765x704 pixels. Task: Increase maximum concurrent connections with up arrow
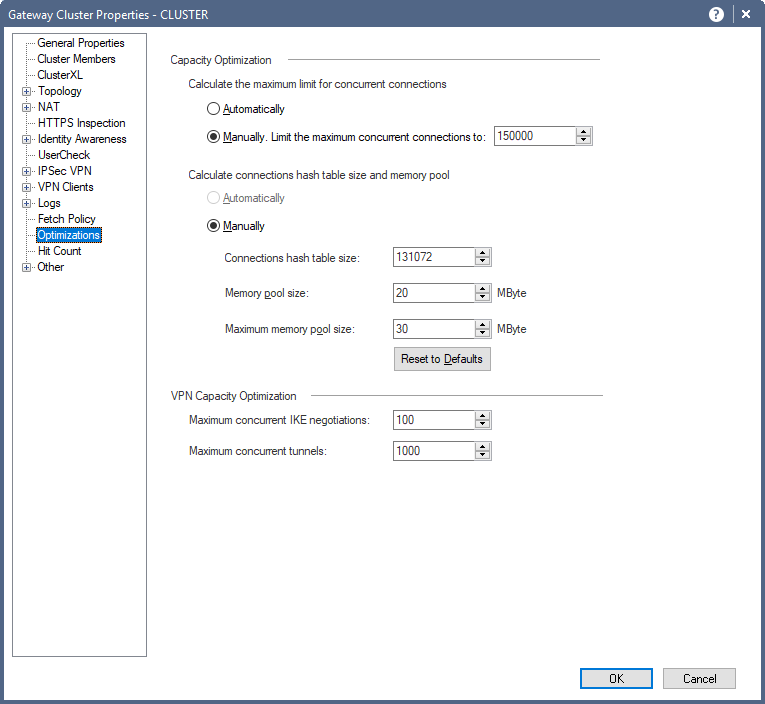(584, 132)
